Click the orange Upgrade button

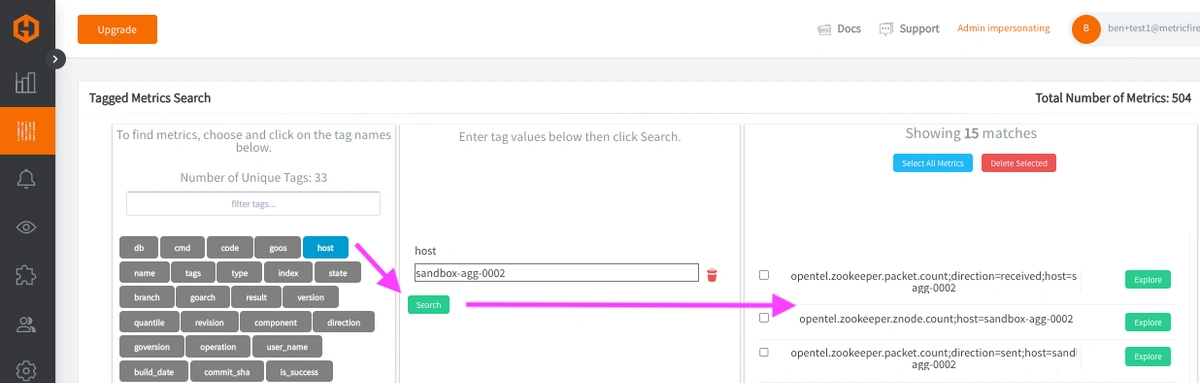pyautogui.click(x=117, y=29)
